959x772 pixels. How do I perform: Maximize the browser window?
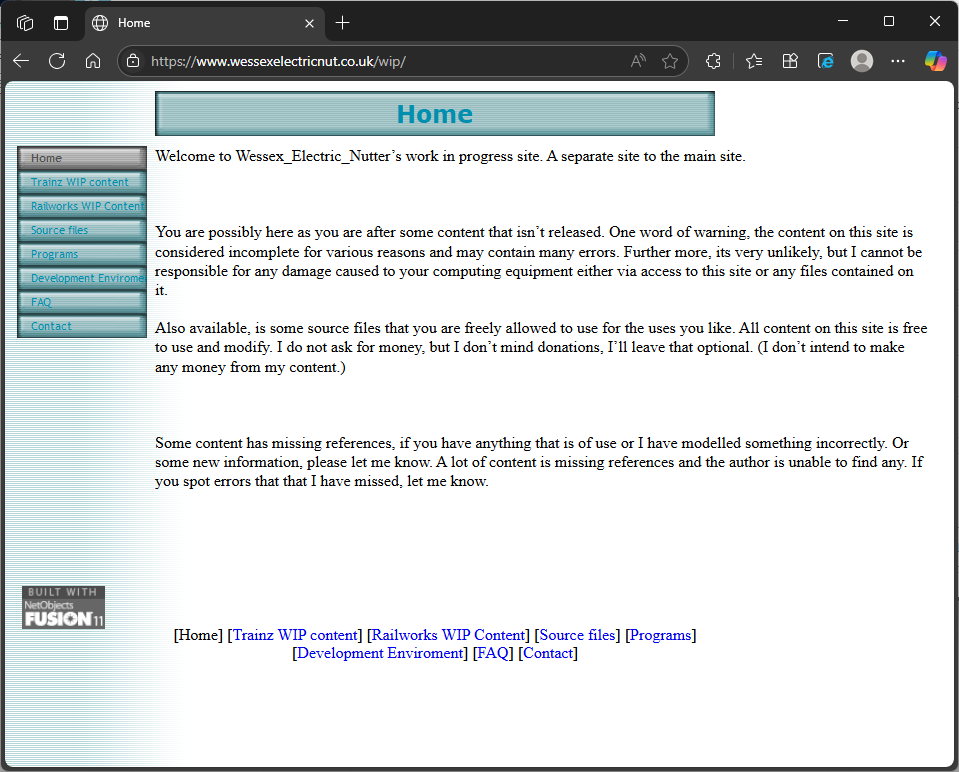pyautogui.click(x=889, y=21)
